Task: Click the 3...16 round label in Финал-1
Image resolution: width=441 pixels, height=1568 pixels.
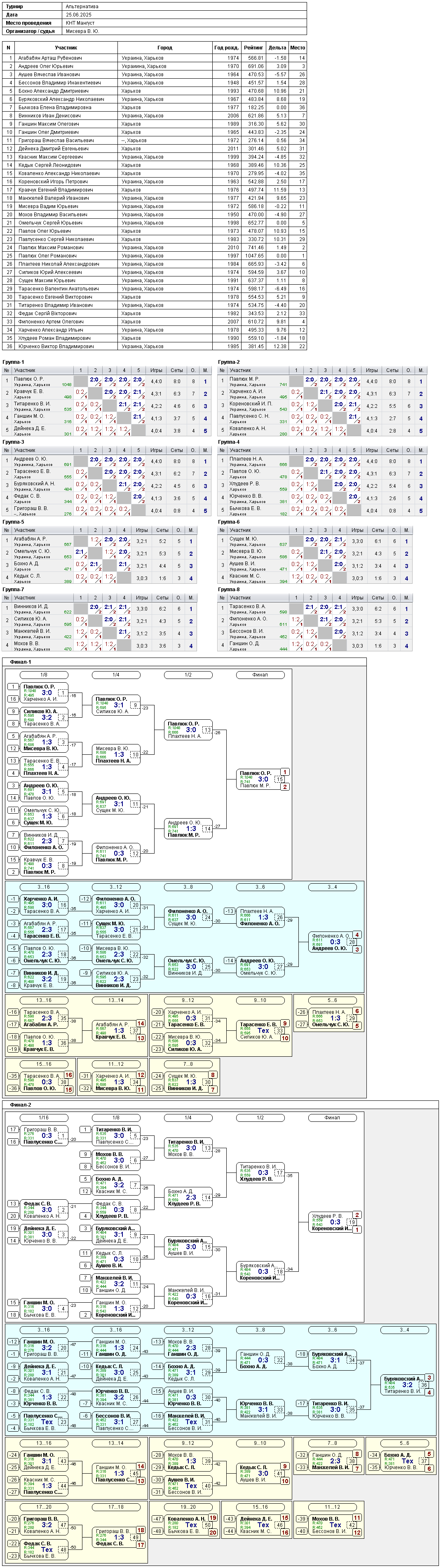Action: (44, 887)
